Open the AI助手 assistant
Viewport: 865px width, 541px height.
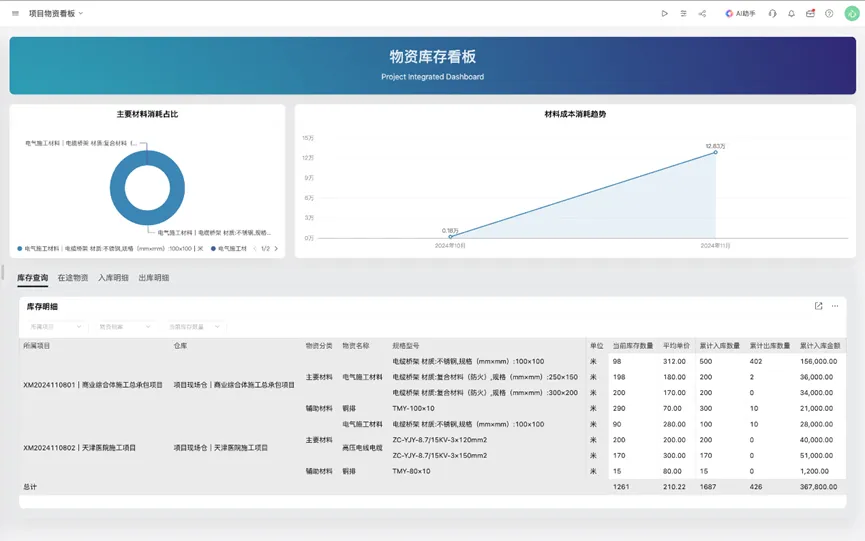click(740, 14)
